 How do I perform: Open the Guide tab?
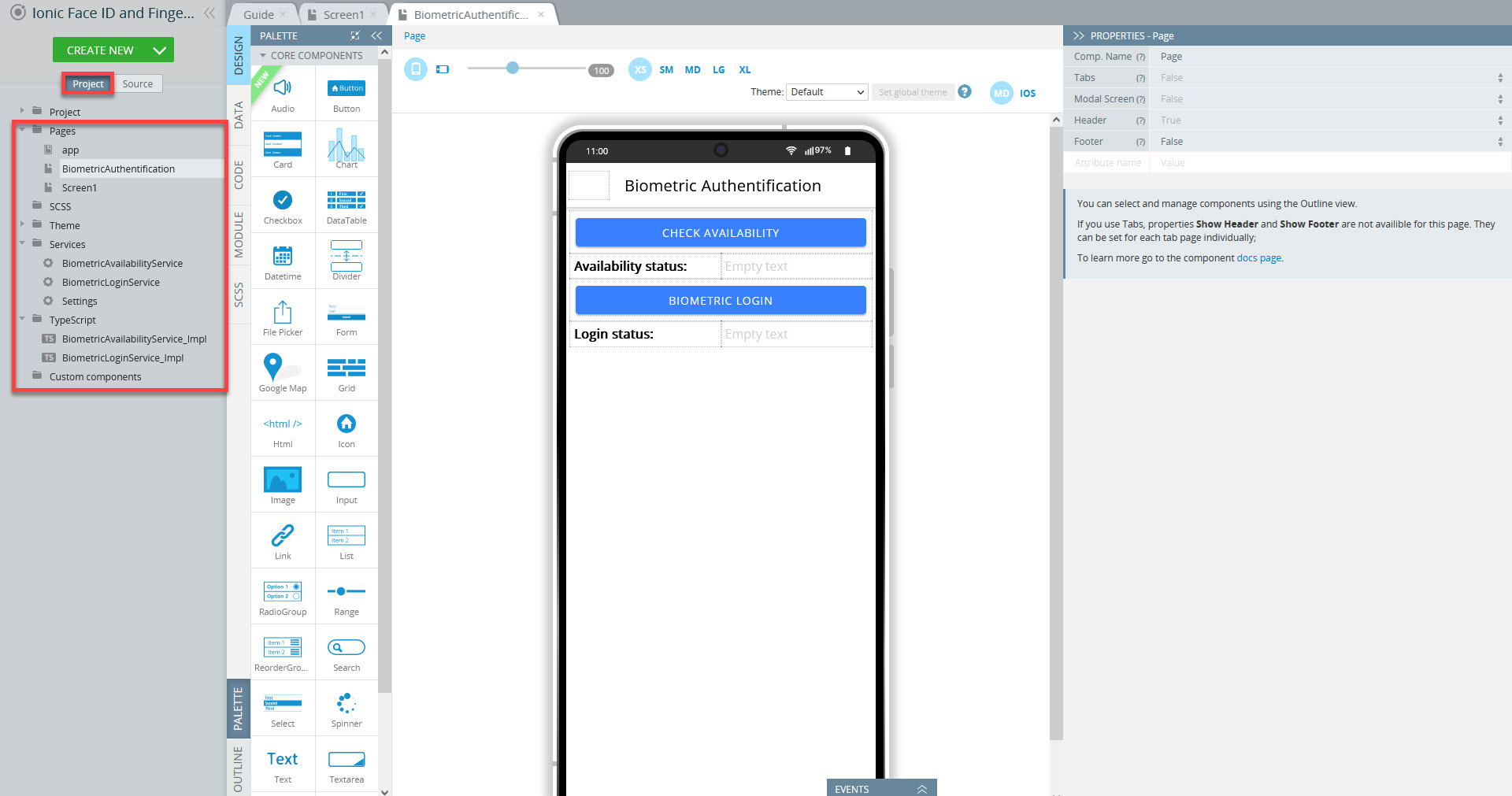click(x=258, y=15)
